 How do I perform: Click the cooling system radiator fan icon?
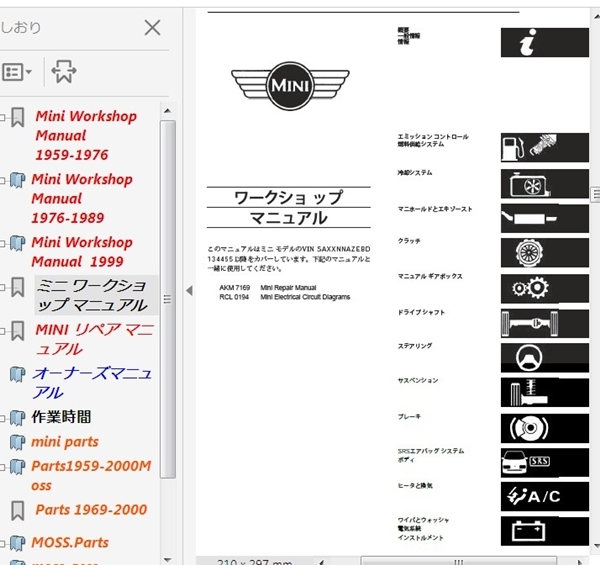pyautogui.click(x=545, y=184)
